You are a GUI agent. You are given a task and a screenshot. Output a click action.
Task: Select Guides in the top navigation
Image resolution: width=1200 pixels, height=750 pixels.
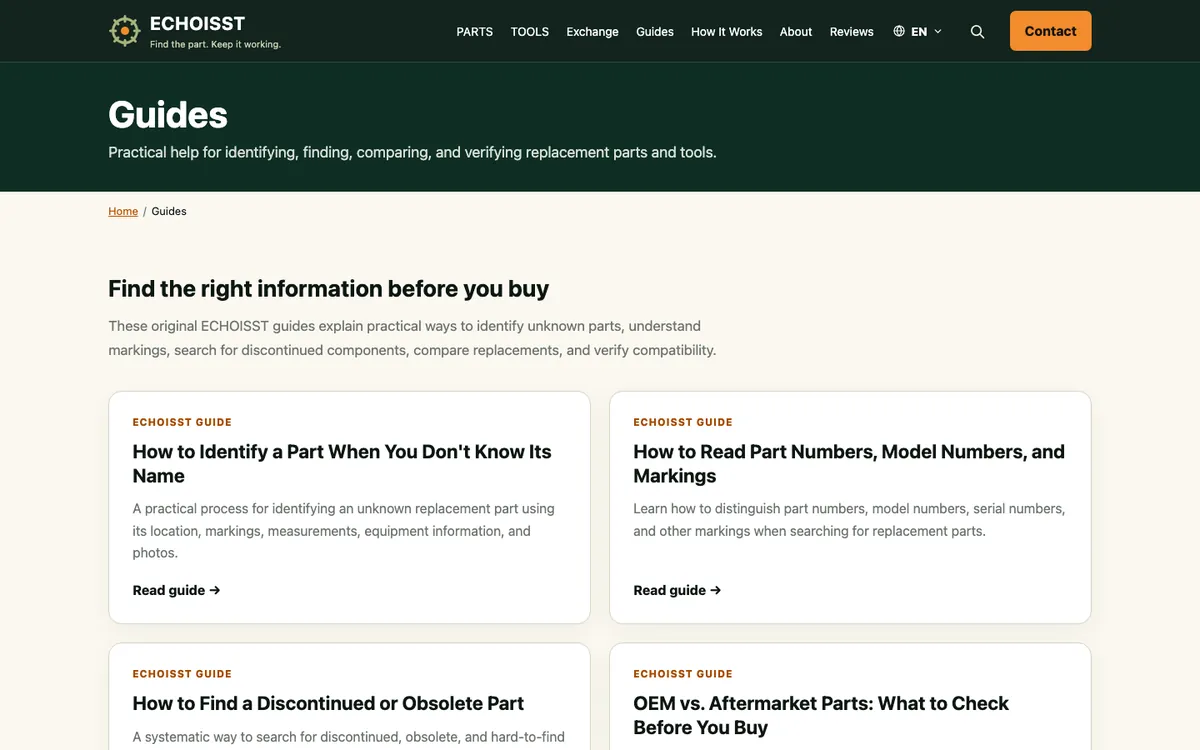[655, 32]
